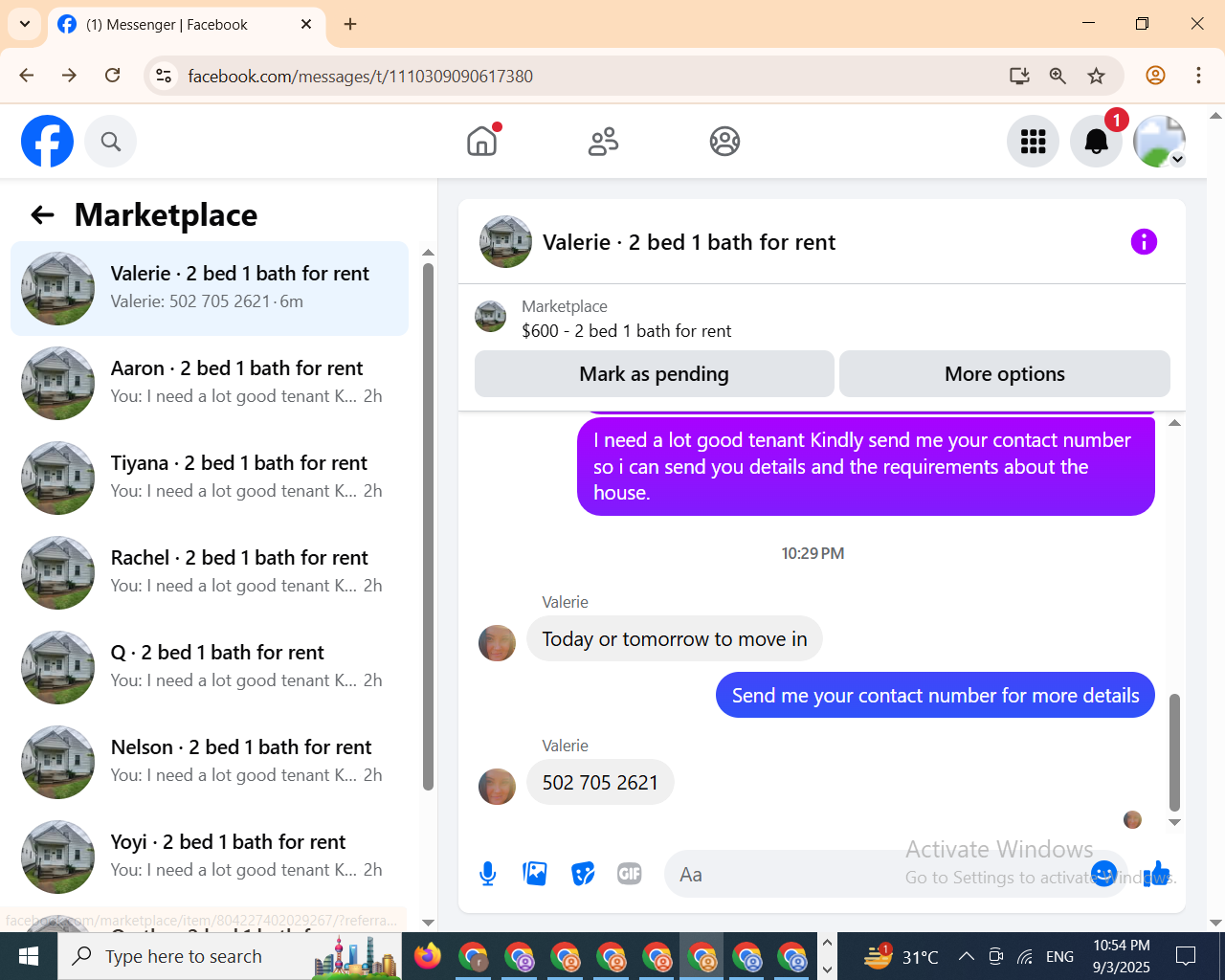Go forward in browser
This screenshot has width=1225, height=980.
click(x=69, y=76)
